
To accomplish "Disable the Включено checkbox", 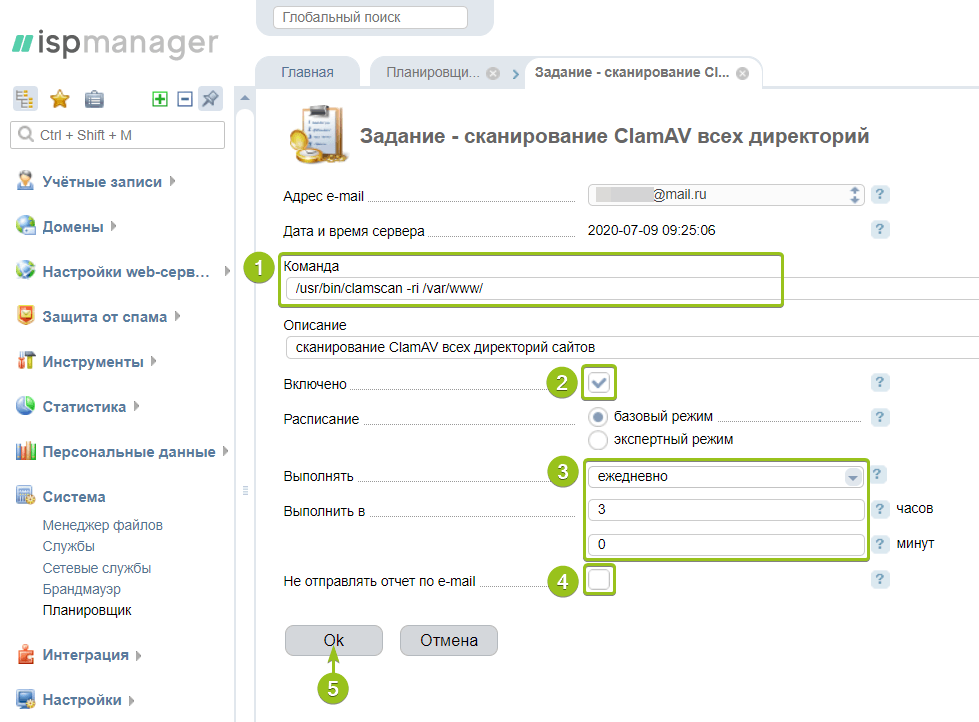I will point(599,383).
